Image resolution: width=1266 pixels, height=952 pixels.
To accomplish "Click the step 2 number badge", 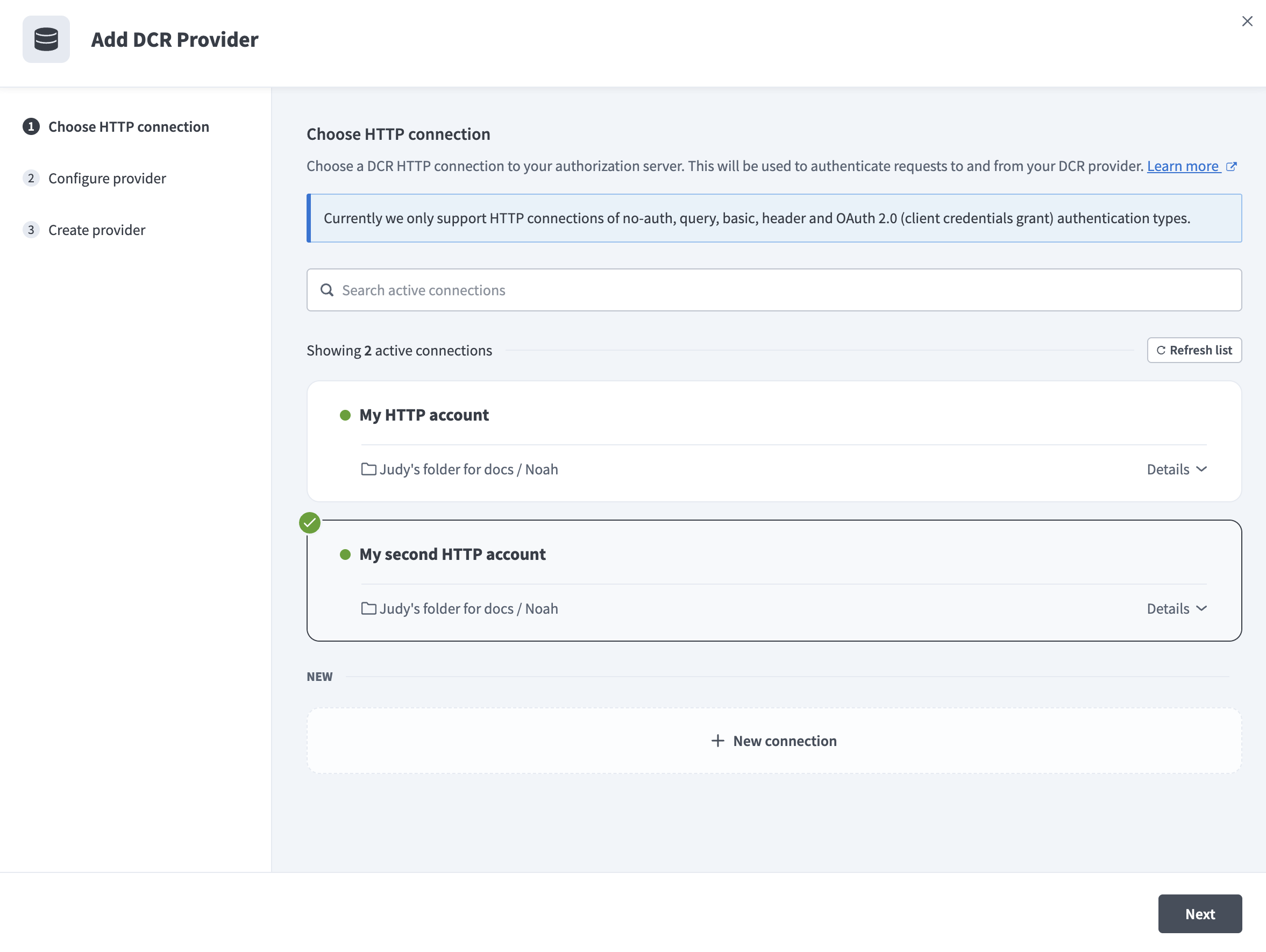I will click(31, 178).
